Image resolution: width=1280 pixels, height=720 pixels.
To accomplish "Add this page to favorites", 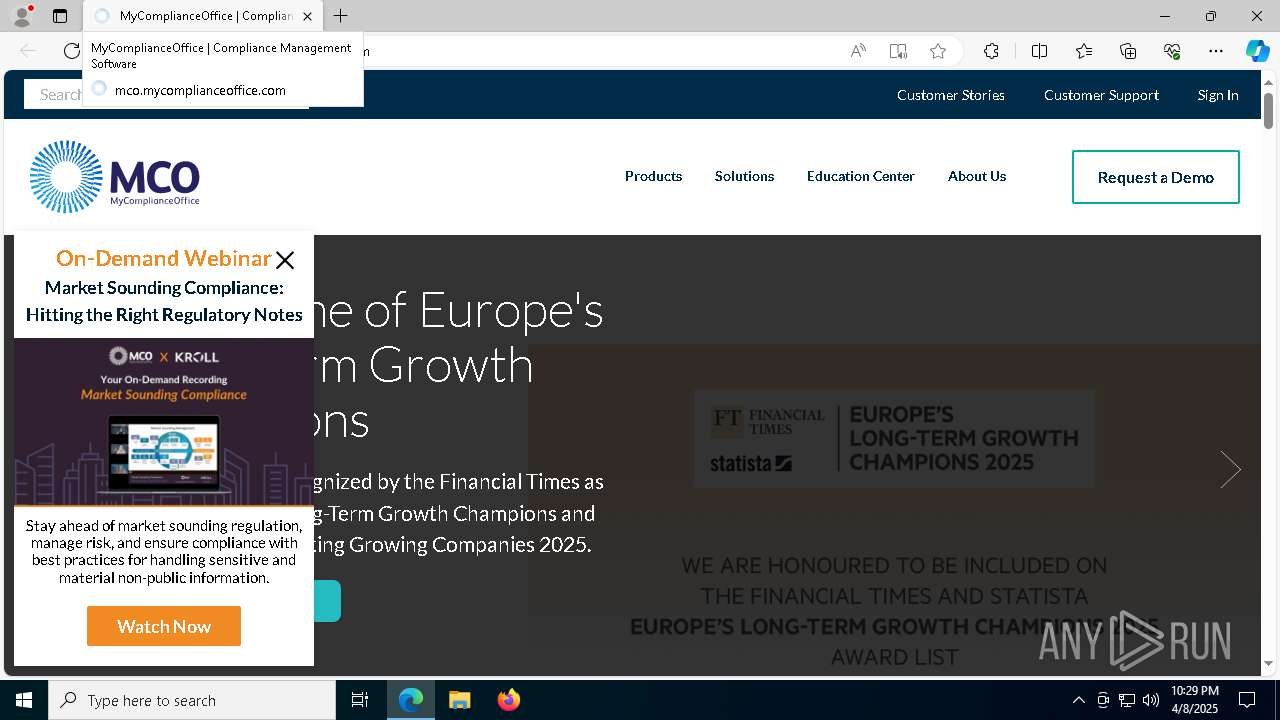I will coord(938,51).
